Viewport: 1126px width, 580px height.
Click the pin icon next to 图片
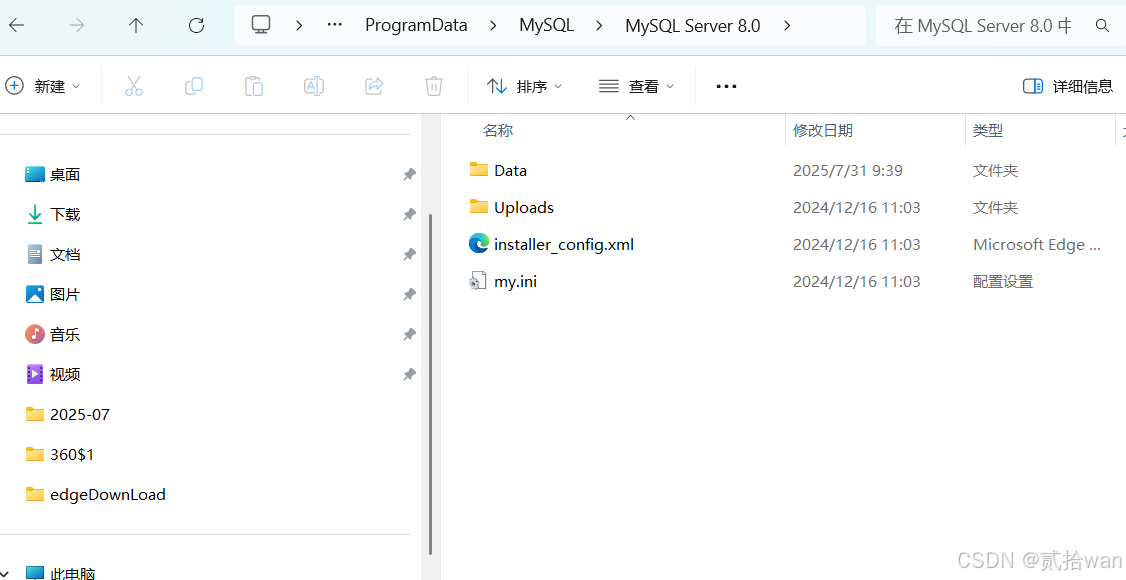tap(409, 294)
